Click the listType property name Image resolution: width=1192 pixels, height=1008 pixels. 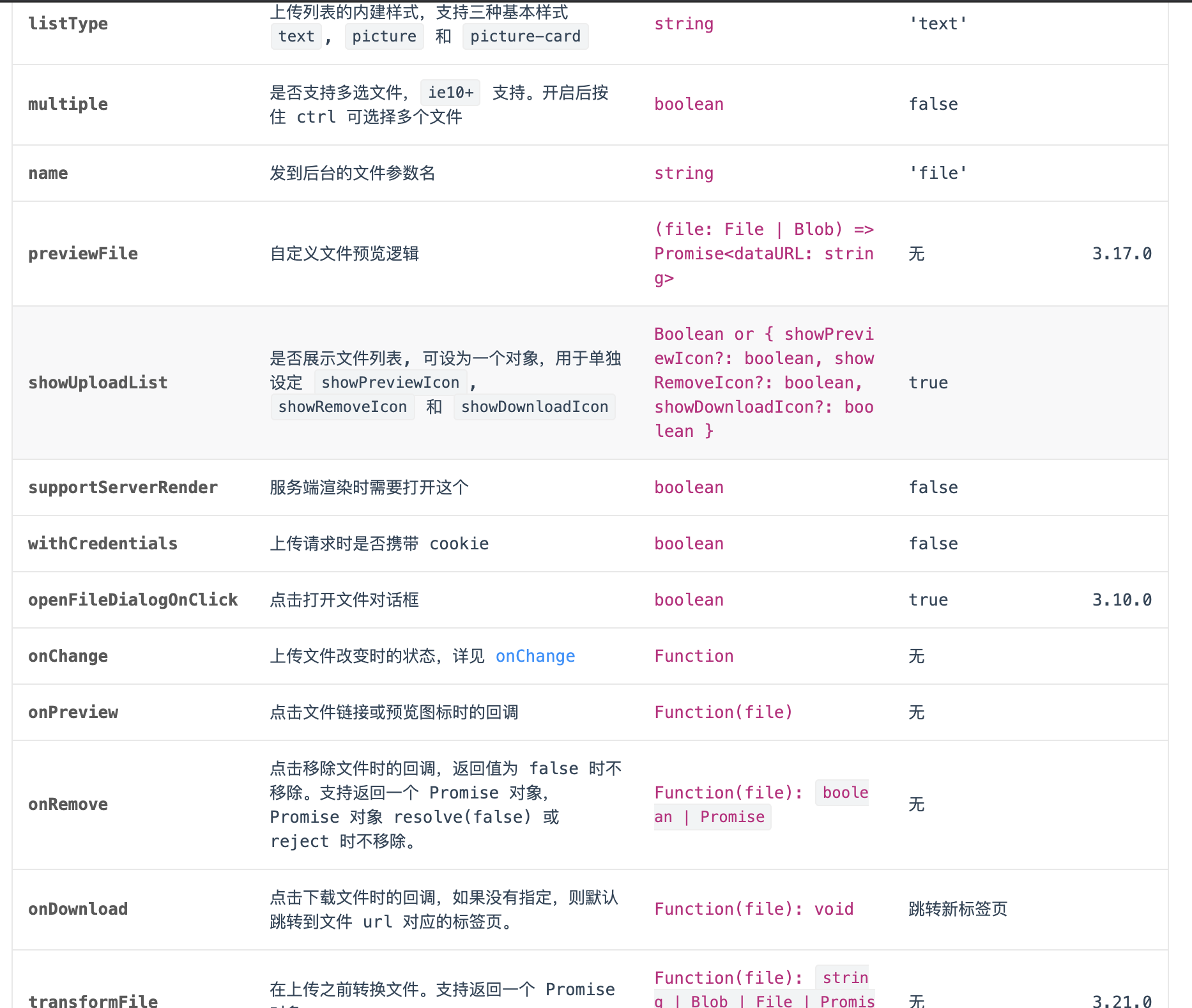click(x=68, y=24)
